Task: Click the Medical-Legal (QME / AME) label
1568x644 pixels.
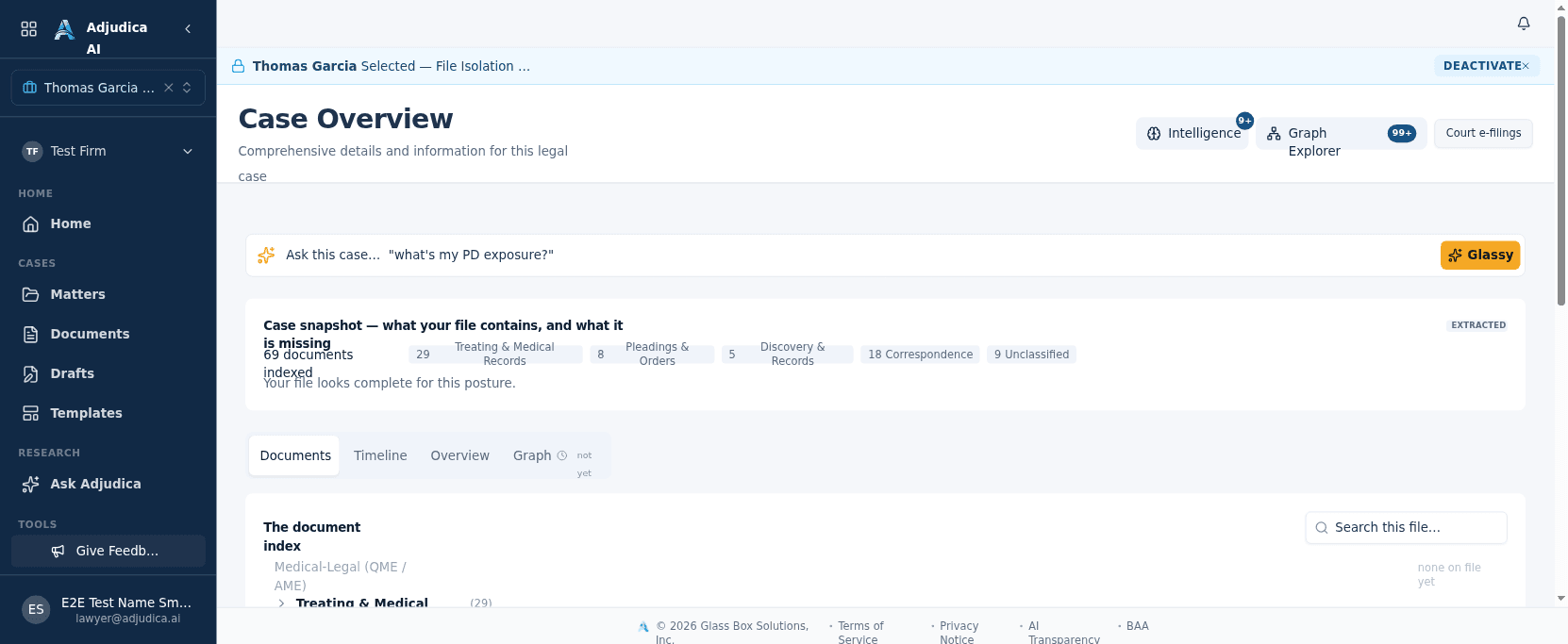Action: click(340, 576)
